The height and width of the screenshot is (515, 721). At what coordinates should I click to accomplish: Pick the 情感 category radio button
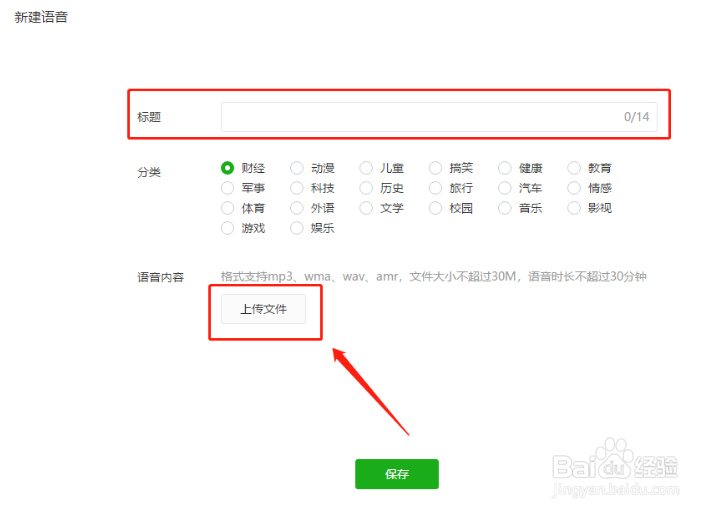coord(574,188)
